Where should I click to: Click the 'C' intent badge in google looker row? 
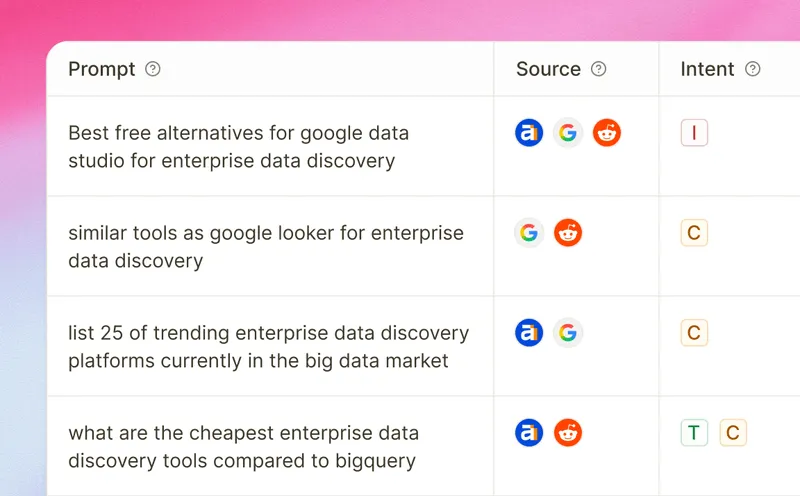click(694, 233)
